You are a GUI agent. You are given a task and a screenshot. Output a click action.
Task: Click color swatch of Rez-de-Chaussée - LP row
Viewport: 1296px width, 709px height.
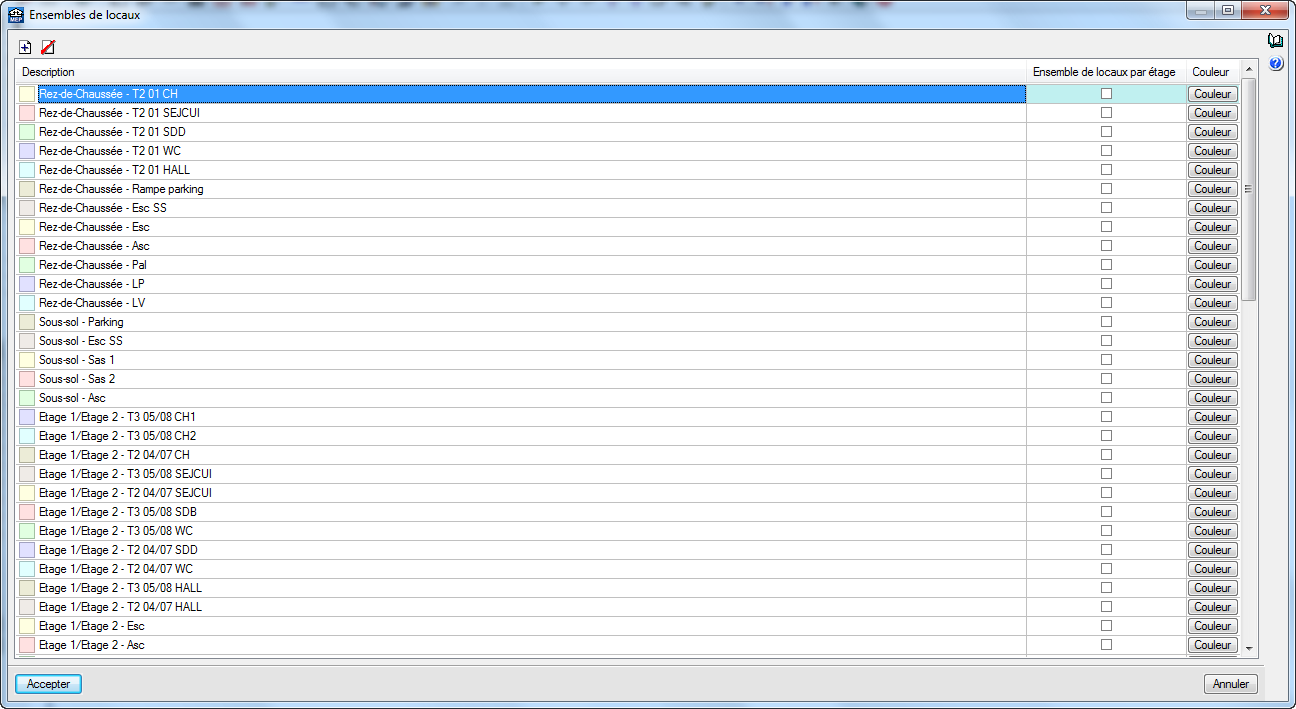click(27, 284)
